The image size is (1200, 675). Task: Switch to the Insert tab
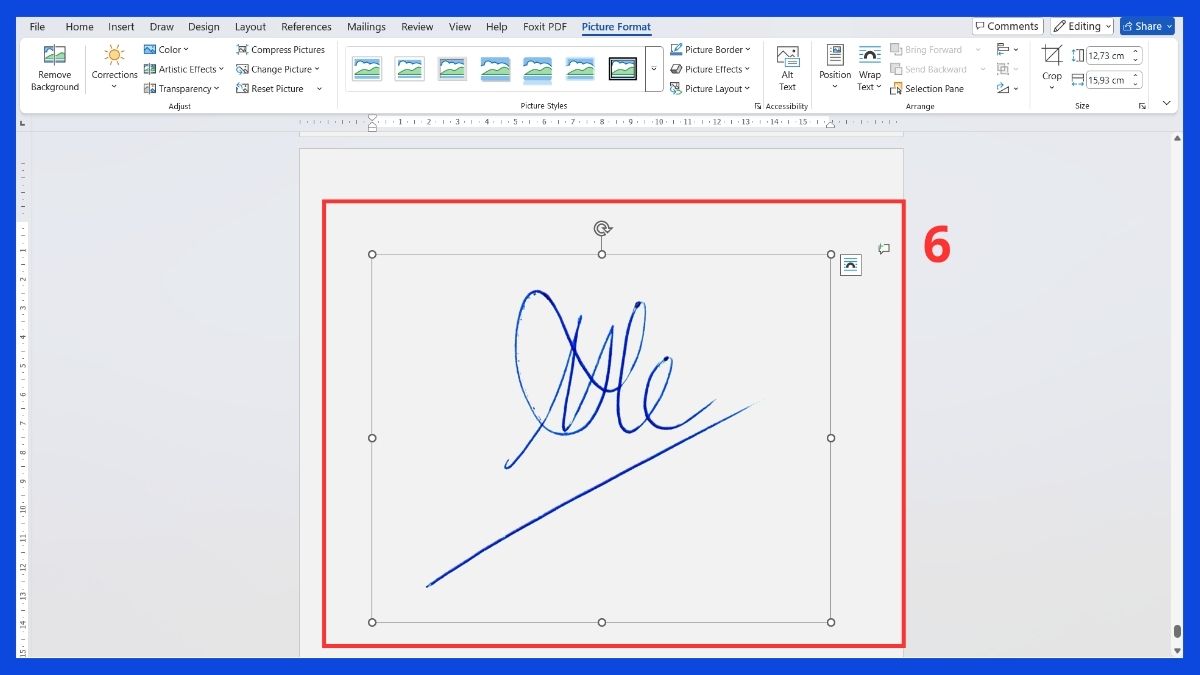(121, 27)
